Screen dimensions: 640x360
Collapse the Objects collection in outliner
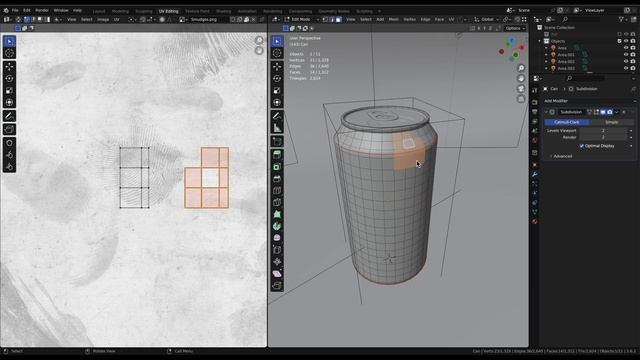point(540,41)
